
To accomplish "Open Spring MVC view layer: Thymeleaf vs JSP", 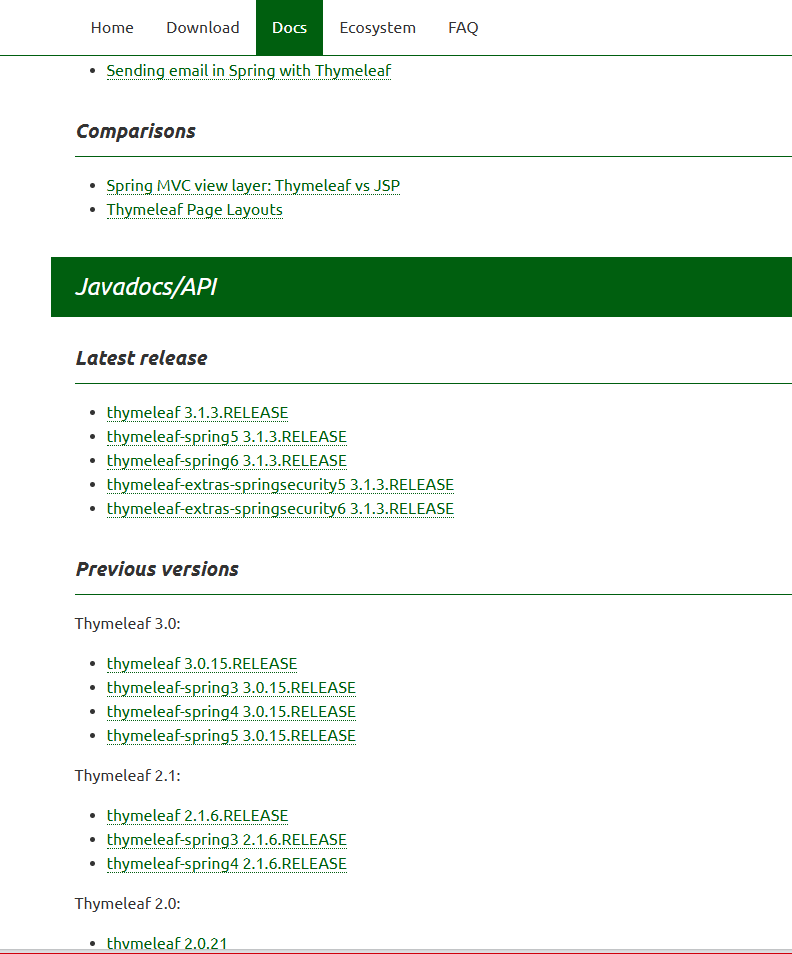I will 253,186.
